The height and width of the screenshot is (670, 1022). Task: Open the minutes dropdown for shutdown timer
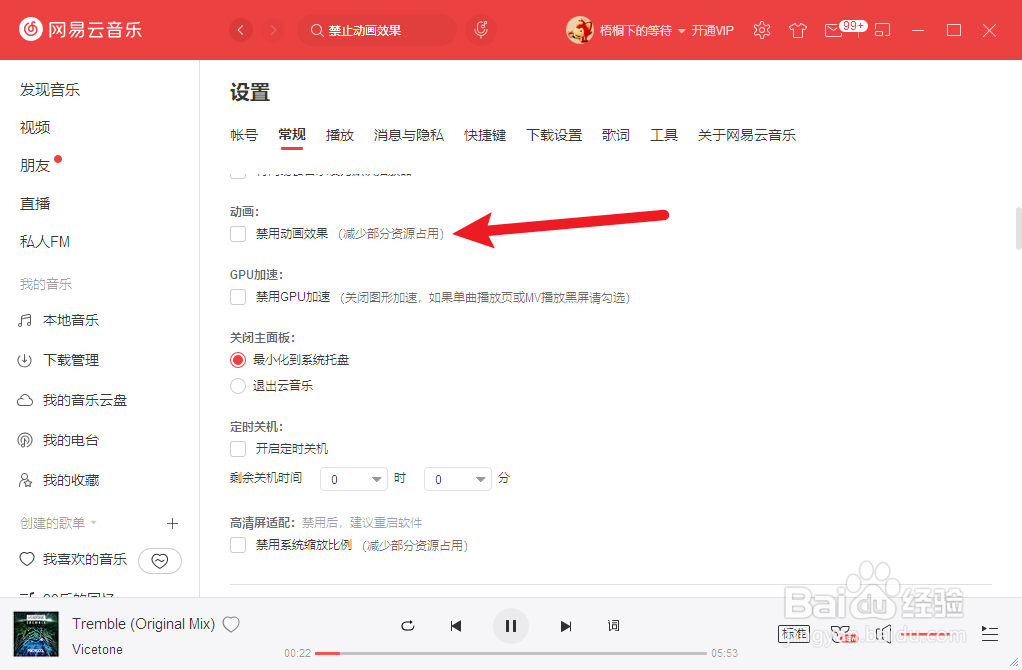point(458,479)
